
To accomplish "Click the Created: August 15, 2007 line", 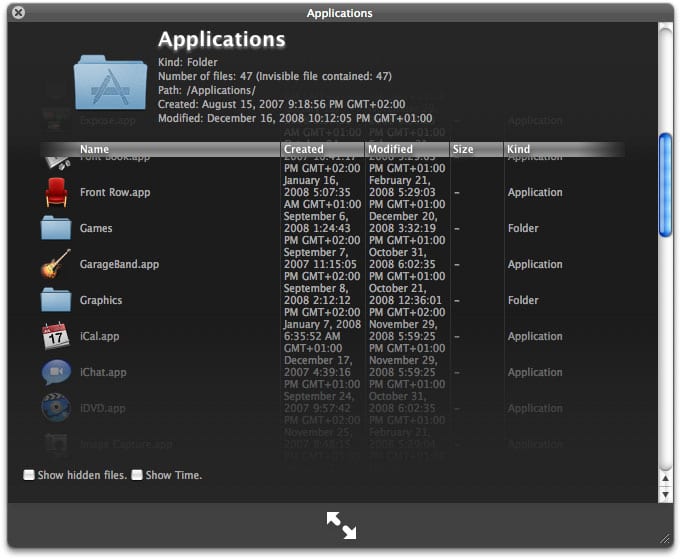I will point(281,104).
